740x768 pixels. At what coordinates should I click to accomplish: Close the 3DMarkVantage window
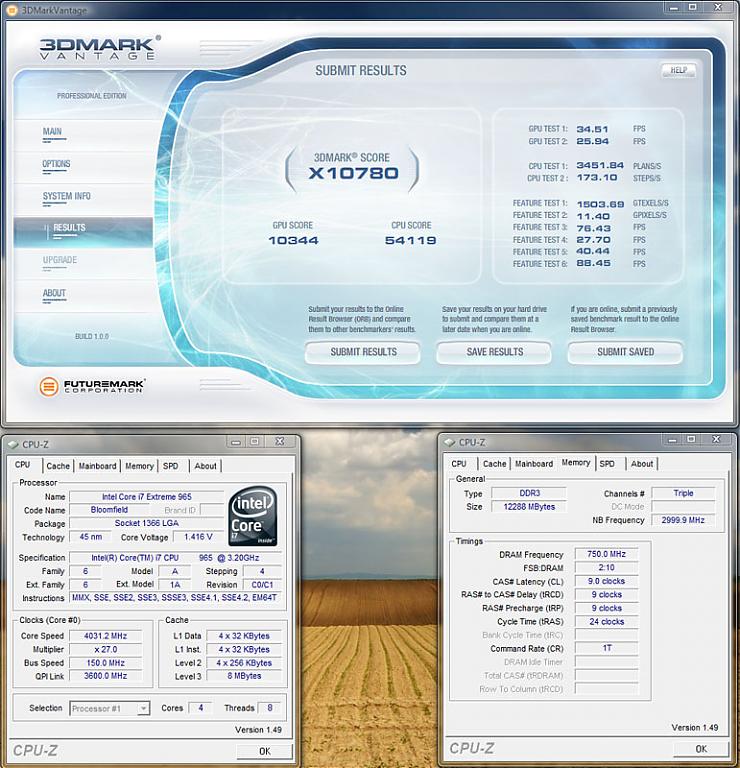tap(718, 7)
